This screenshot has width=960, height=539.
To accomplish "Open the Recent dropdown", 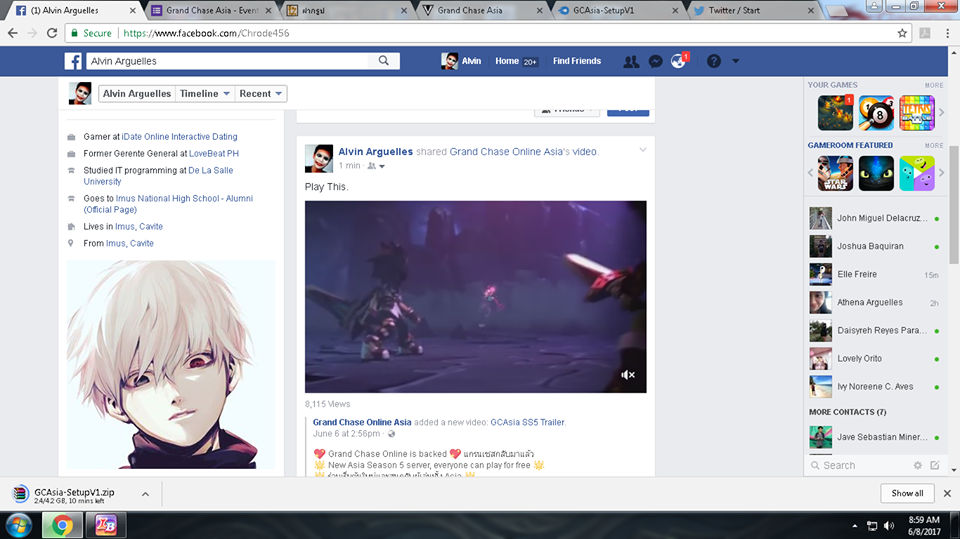I will pos(261,94).
